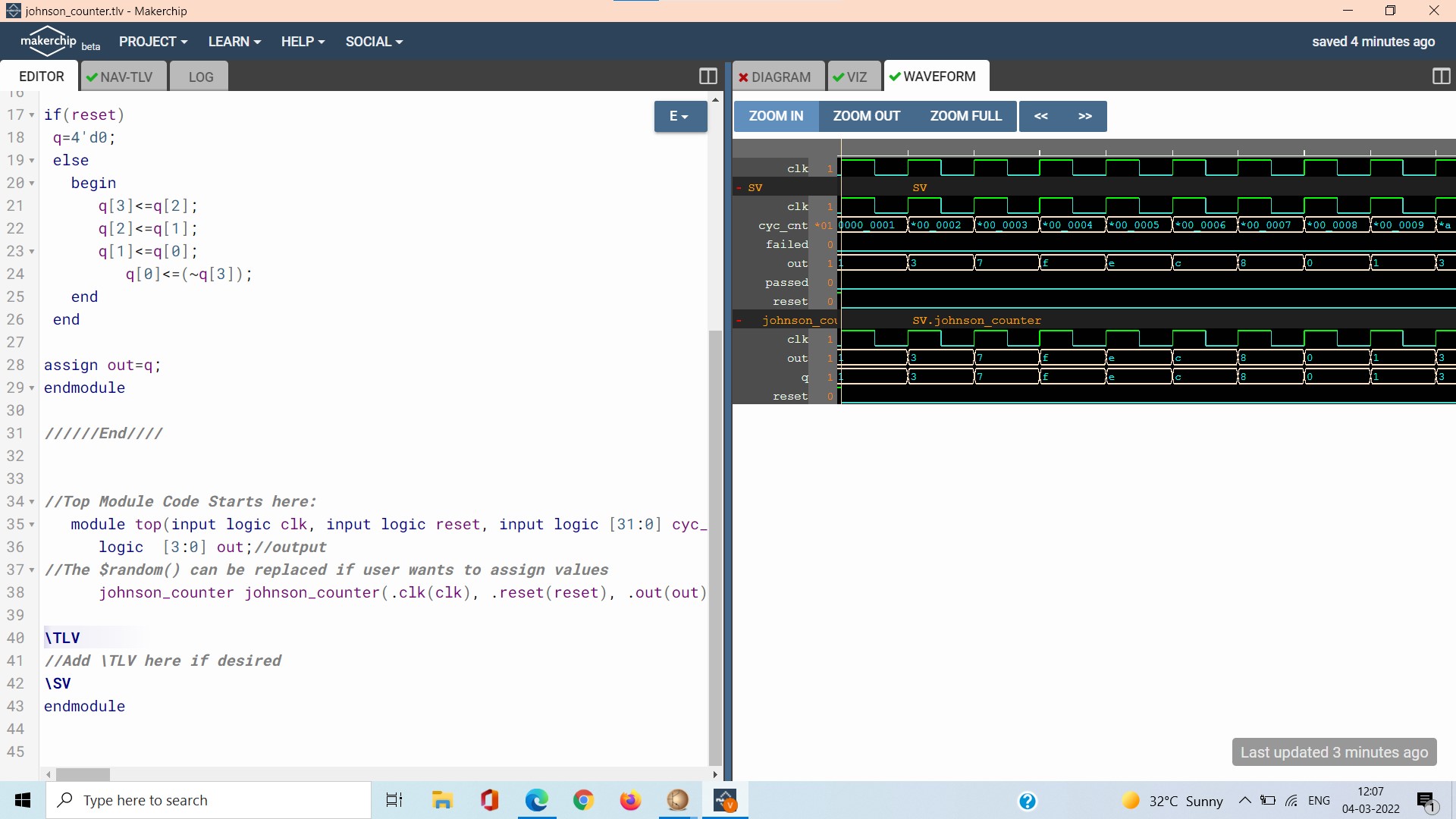Click the ZOOM FULL button
The height and width of the screenshot is (819, 1456).
pyautogui.click(x=965, y=116)
